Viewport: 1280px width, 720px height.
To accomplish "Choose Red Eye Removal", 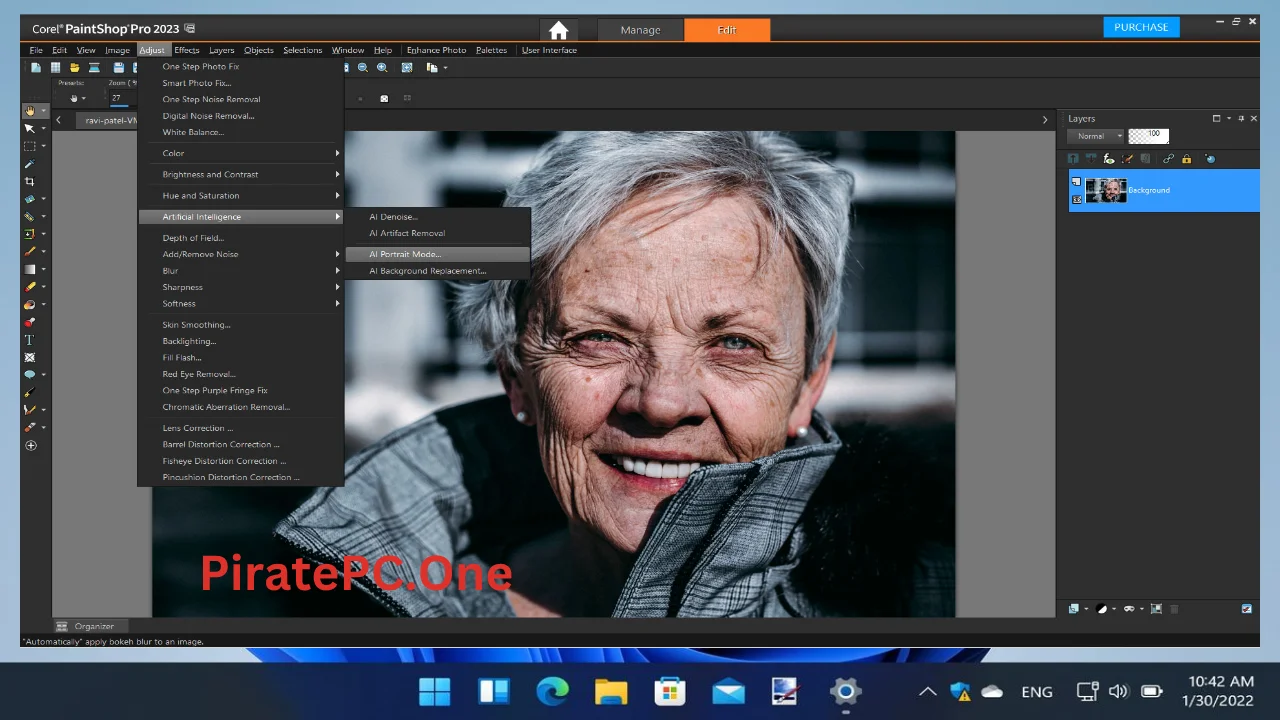I will [x=240, y=374].
